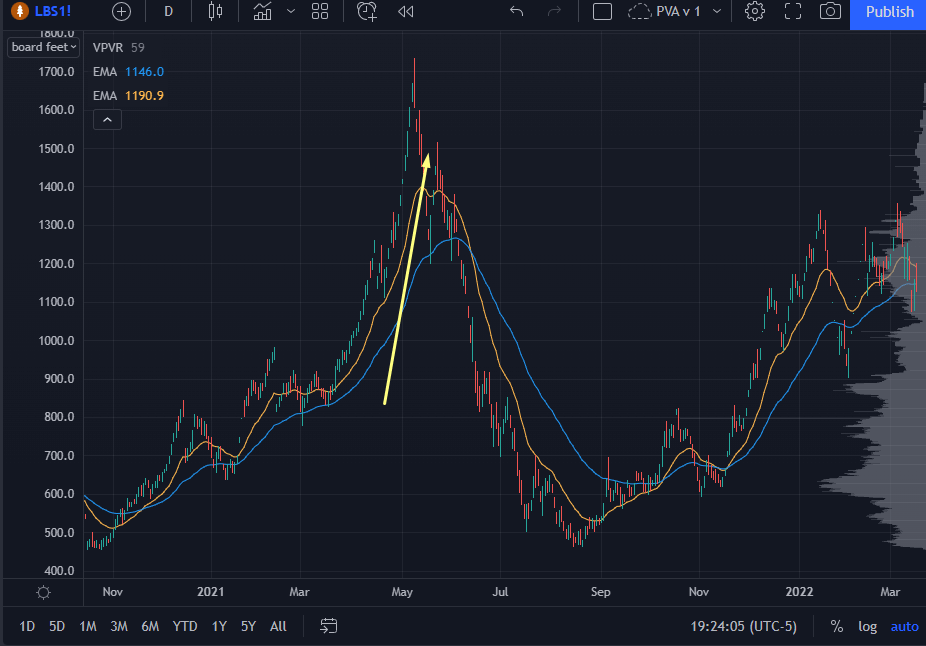Expand the layout management dropdown arrow
Image resolution: width=926 pixels, height=646 pixels.
717,11
